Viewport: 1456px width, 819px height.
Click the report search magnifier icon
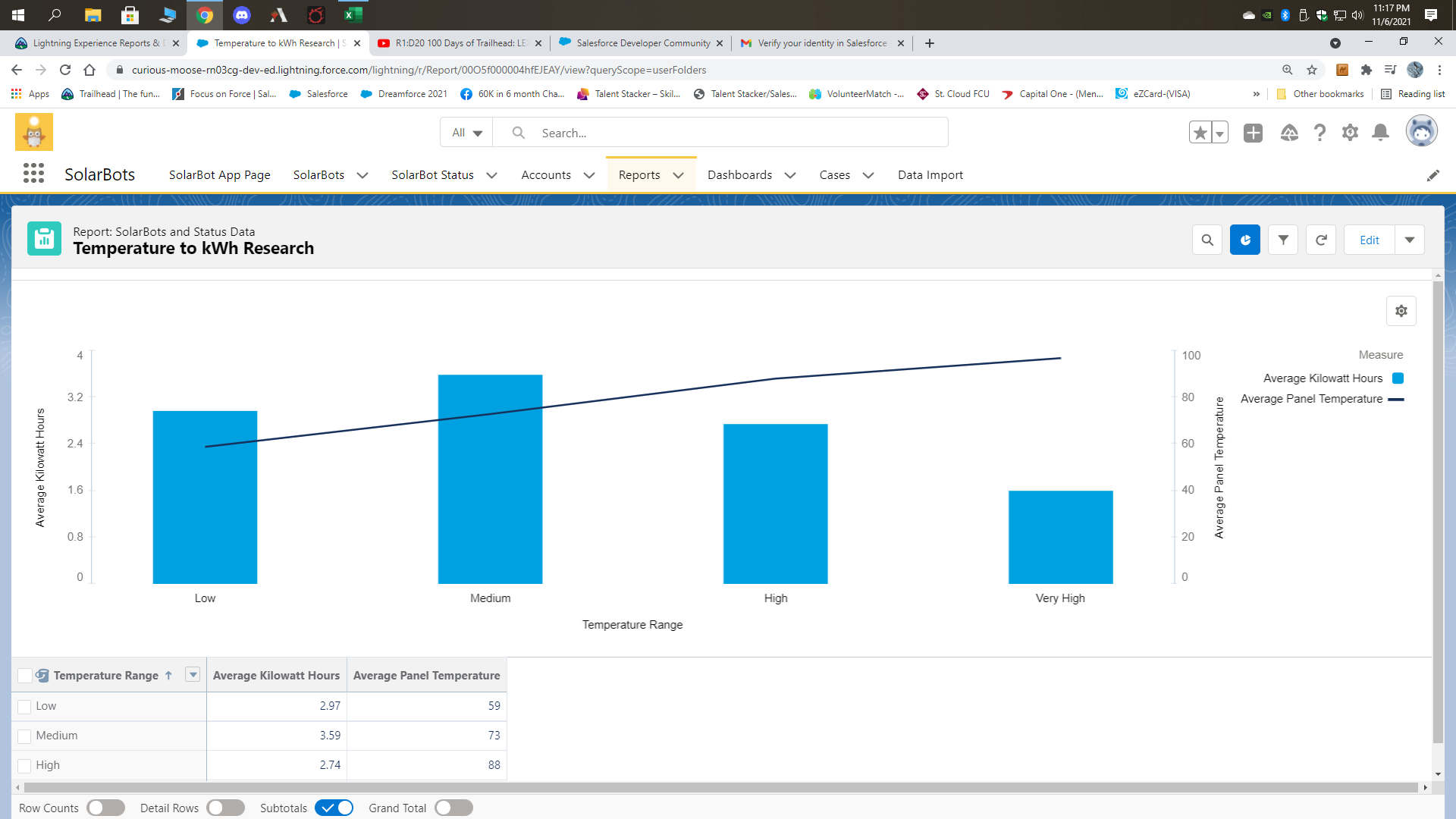click(x=1207, y=240)
